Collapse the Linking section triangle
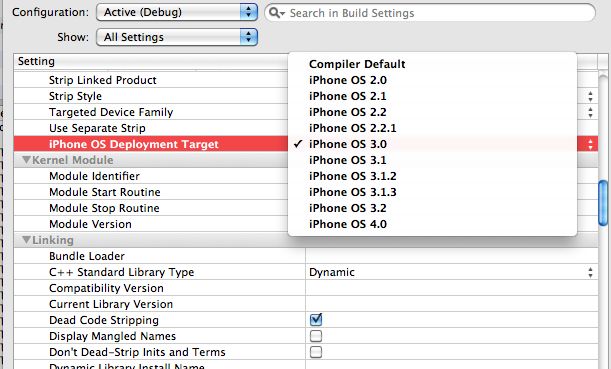The width and height of the screenshot is (611, 369). [26, 240]
